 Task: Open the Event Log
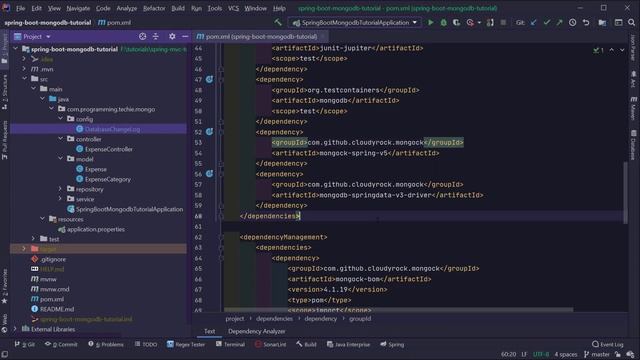(x=607, y=344)
